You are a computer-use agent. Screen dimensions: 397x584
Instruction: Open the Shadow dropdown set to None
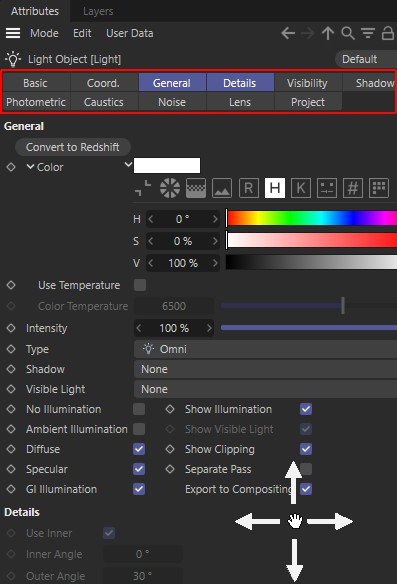tap(265, 369)
